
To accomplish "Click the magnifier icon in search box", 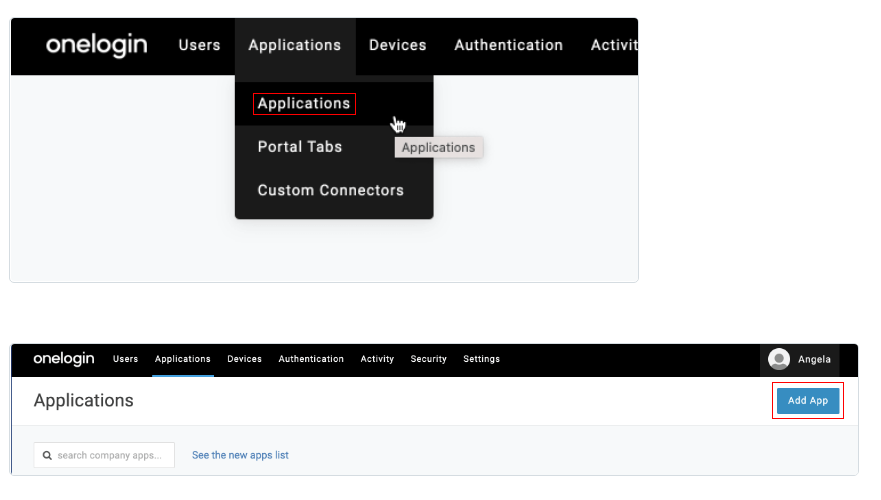I will pos(47,455).
